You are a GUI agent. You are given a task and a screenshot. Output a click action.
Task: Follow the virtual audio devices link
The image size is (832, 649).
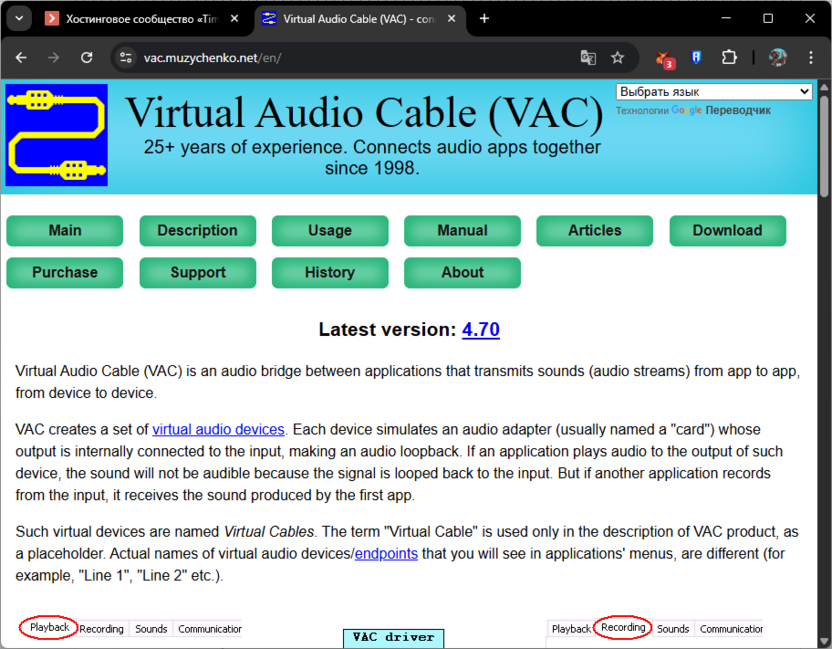coord(219,429)
